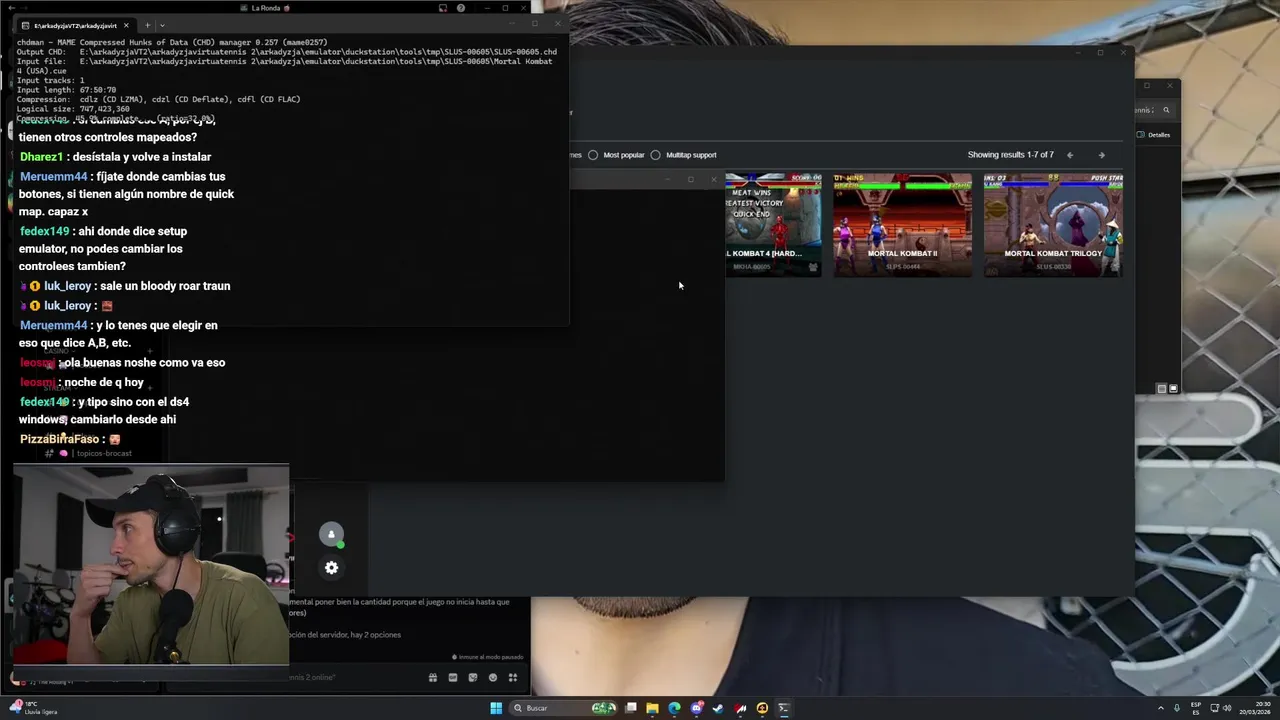
Task: Open the red slash app icon in the taskbar
Action: click(x=740, y=708)
